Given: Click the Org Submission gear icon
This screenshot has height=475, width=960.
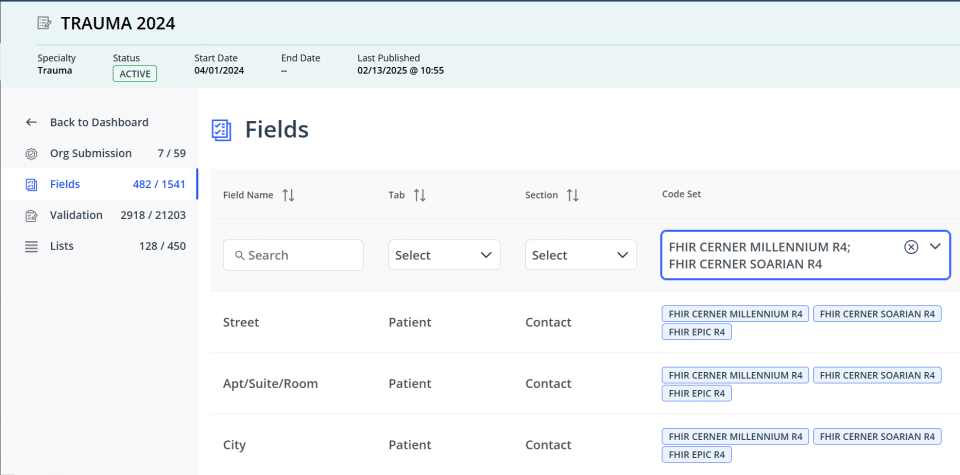Looking at the screenshot, I should (31, 154).
